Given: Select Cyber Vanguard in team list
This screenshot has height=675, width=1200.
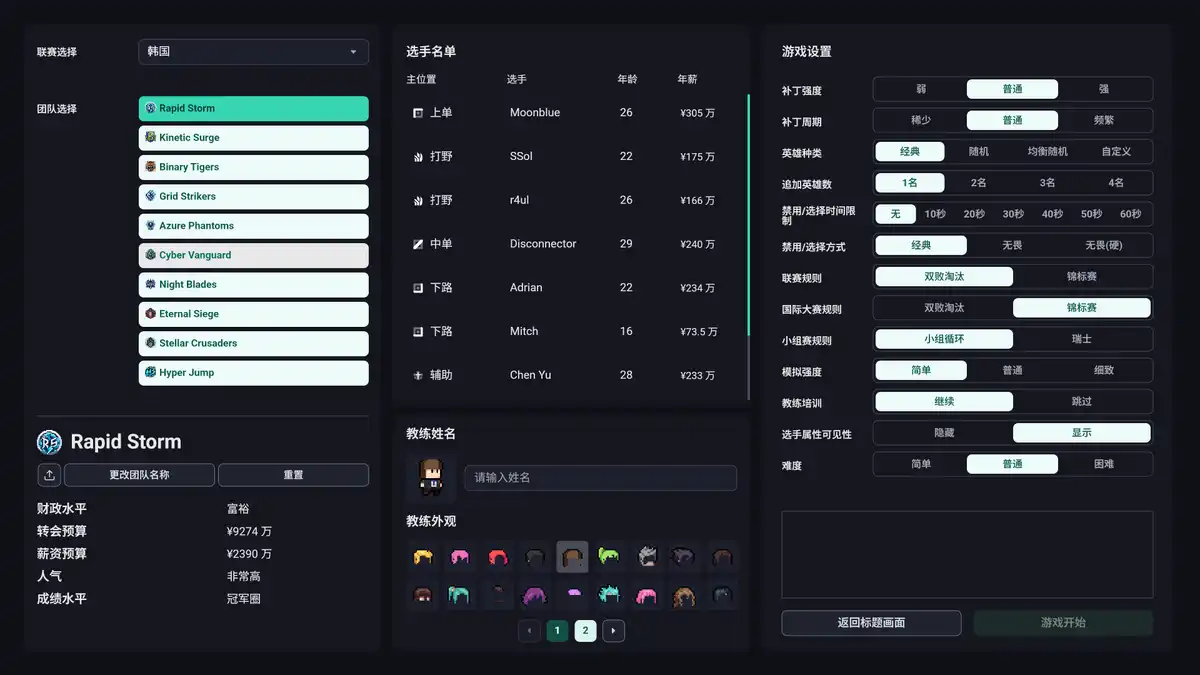Looking at the screenshot, I should click(253, 255).
